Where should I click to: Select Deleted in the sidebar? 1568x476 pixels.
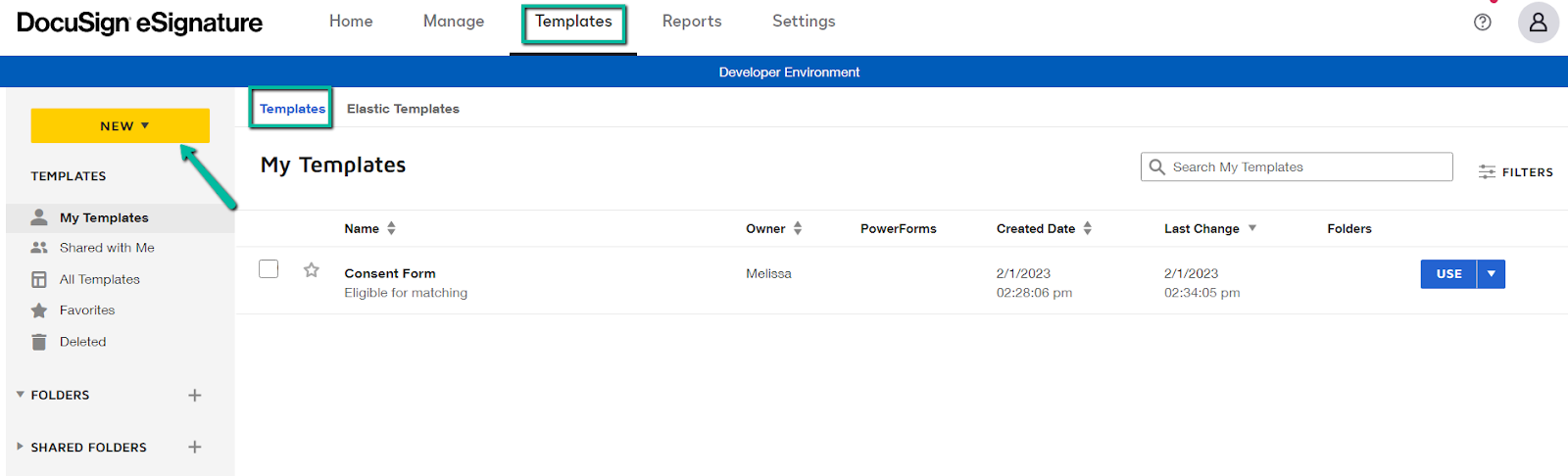tap(82, 342)
